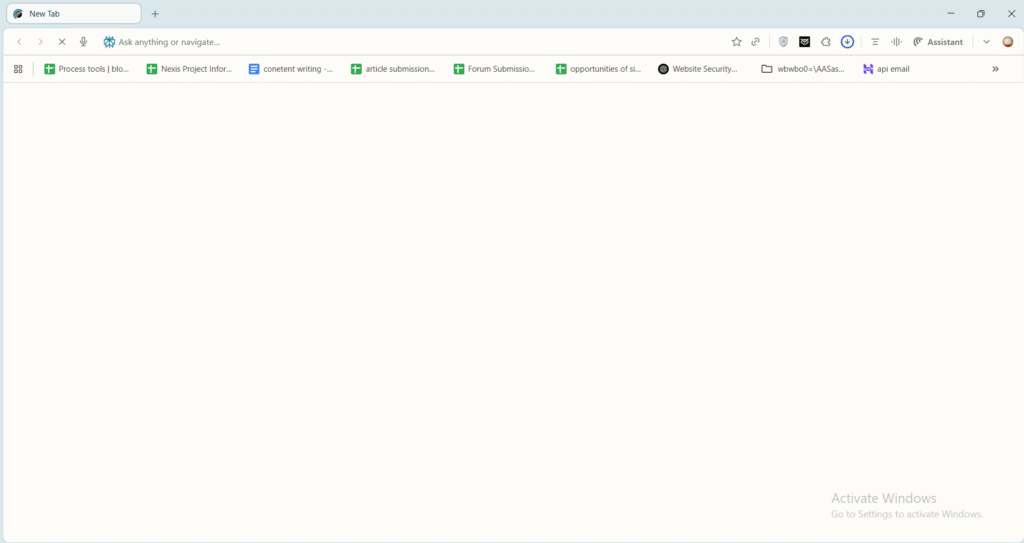Open the api email bookmark
The width and height of the screenshot is (1024, 543).
pos(886,69)
